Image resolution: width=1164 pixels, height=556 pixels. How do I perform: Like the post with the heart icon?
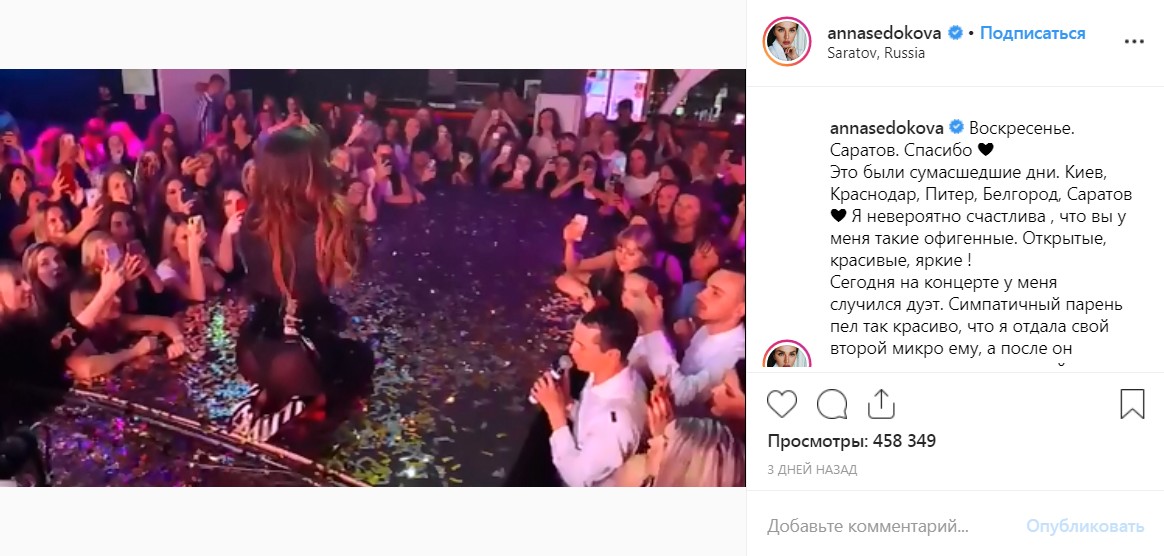pyautogui.click(x=782, y=405)
